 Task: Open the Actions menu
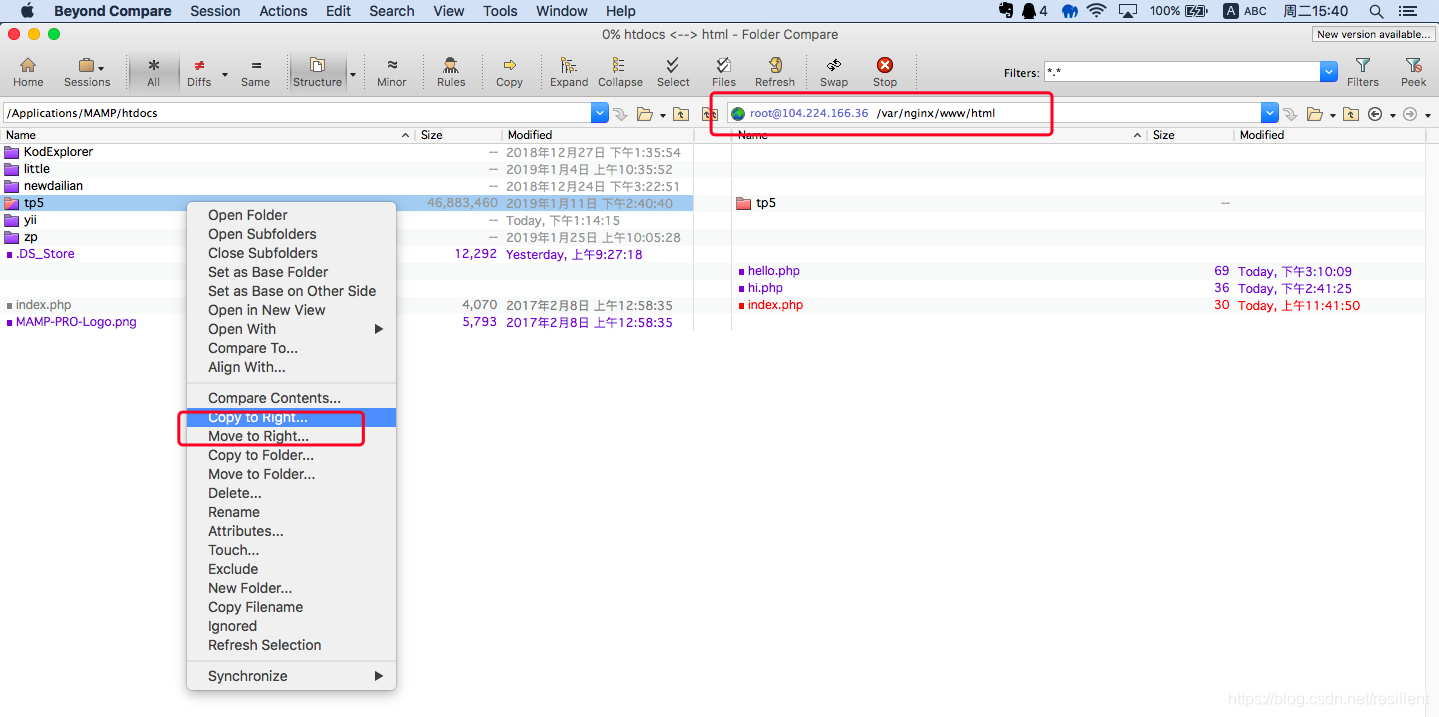tap(283, 11)
